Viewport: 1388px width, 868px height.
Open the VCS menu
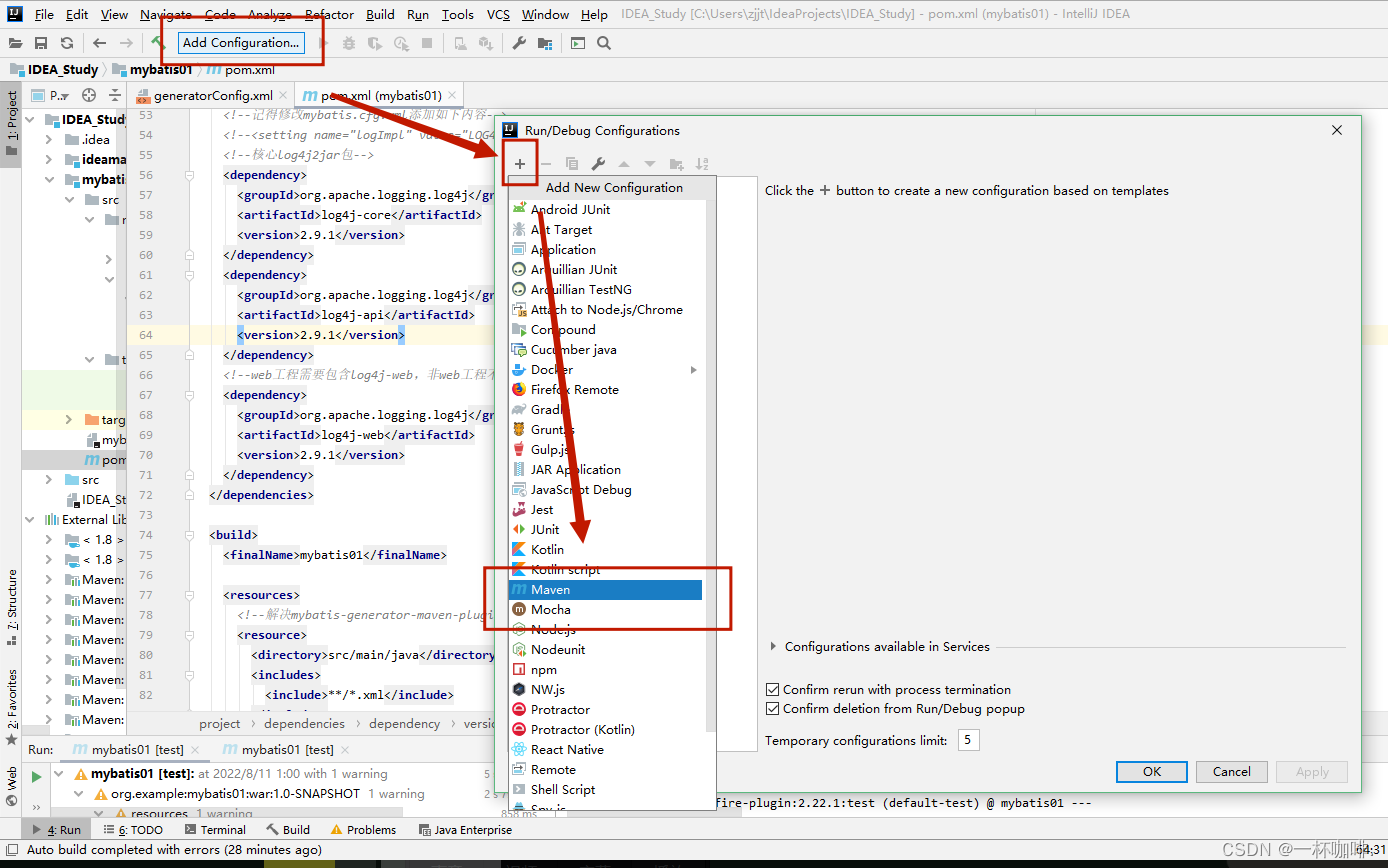coord(498,15)
